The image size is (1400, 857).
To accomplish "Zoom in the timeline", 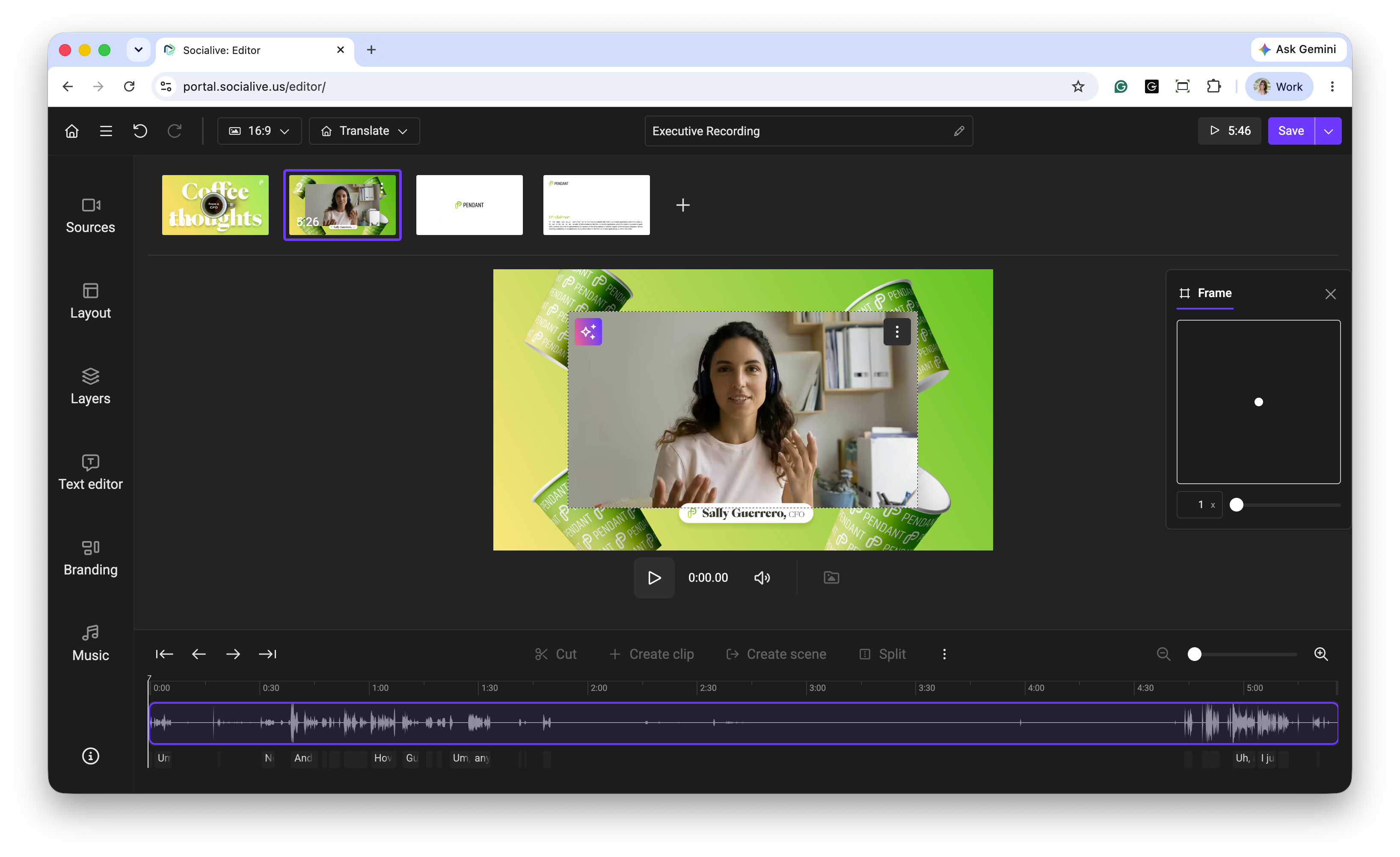I will click(1321, 654).
